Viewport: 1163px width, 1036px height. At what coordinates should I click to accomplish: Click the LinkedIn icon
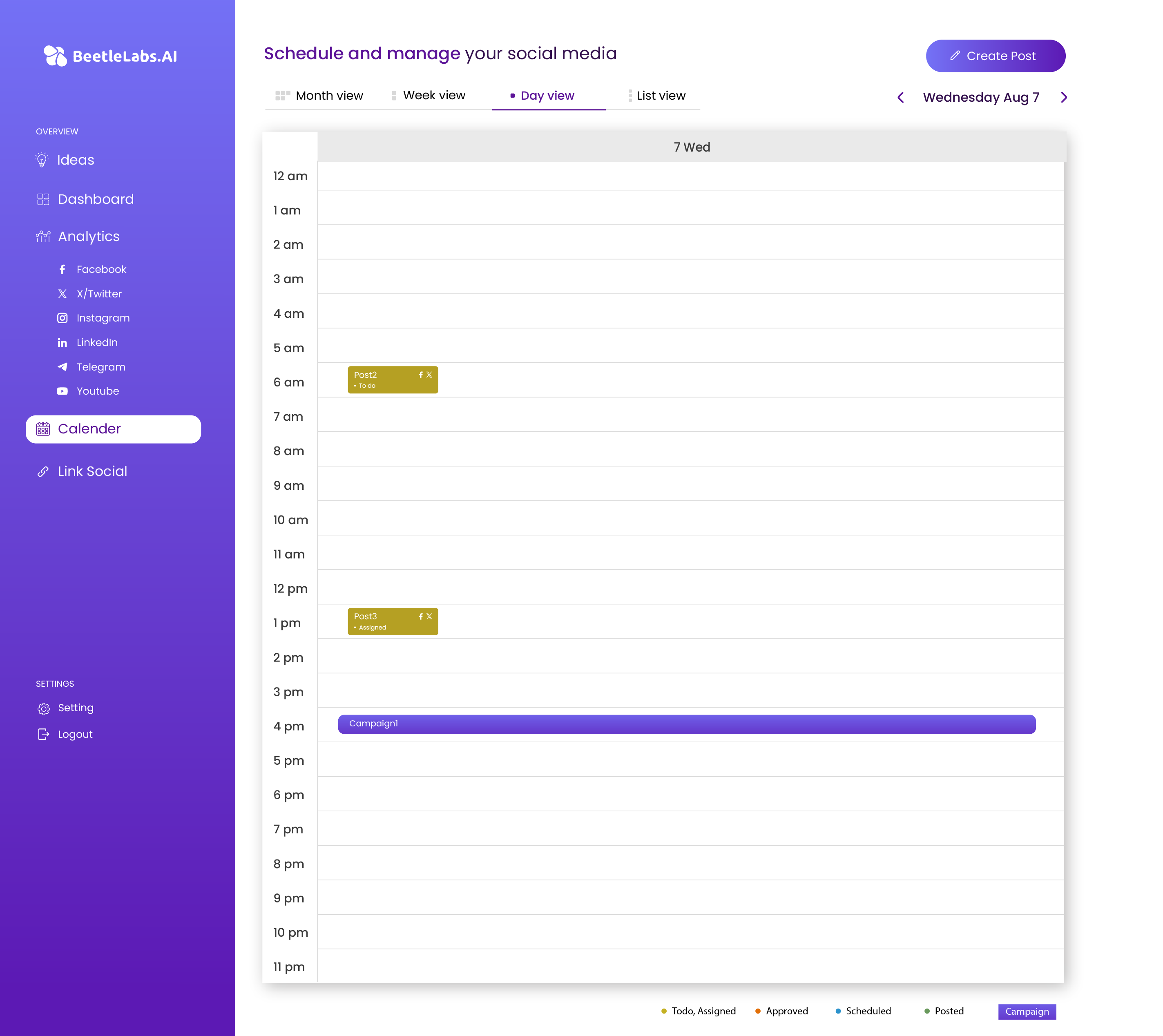(63, 343)
